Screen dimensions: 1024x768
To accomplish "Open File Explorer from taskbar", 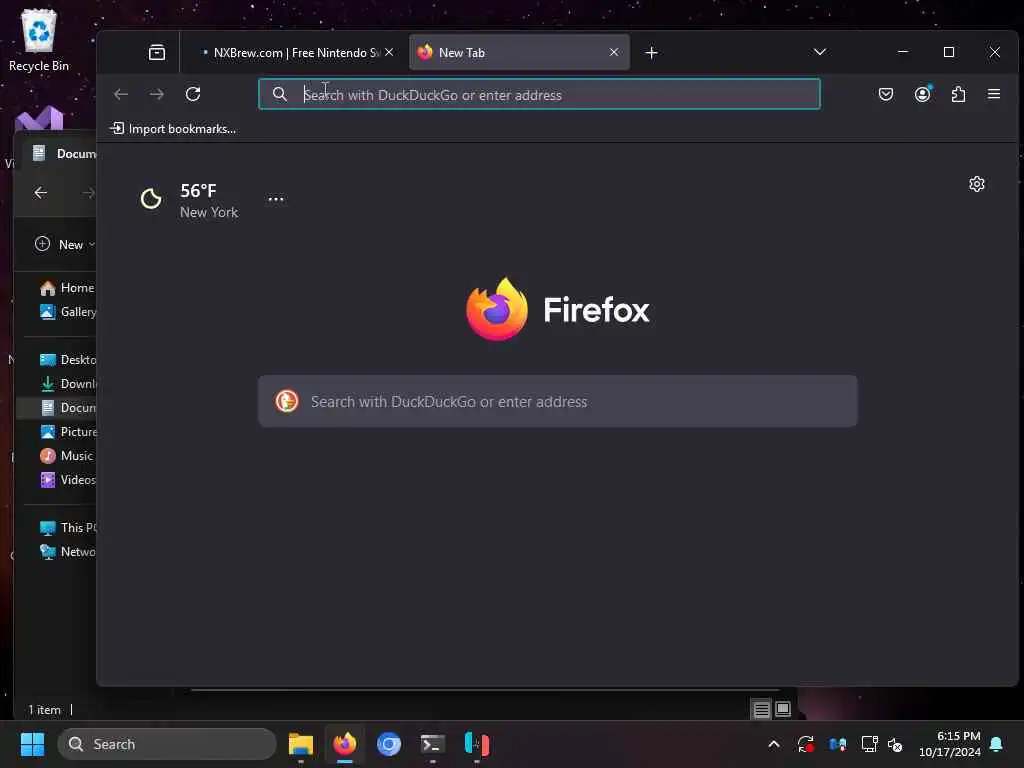I will click(301, 744).
